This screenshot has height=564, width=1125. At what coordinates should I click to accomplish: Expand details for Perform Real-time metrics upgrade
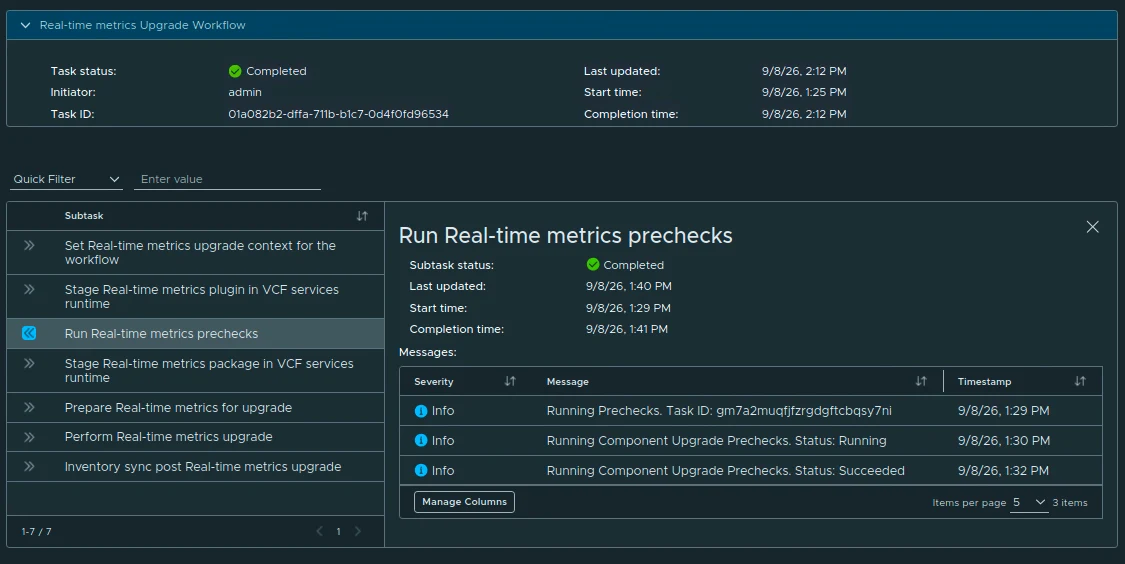coord(29,437)
